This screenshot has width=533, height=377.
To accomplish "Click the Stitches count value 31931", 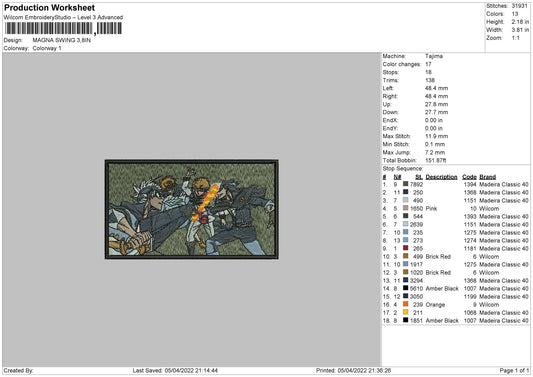I will tap(519, 6).
